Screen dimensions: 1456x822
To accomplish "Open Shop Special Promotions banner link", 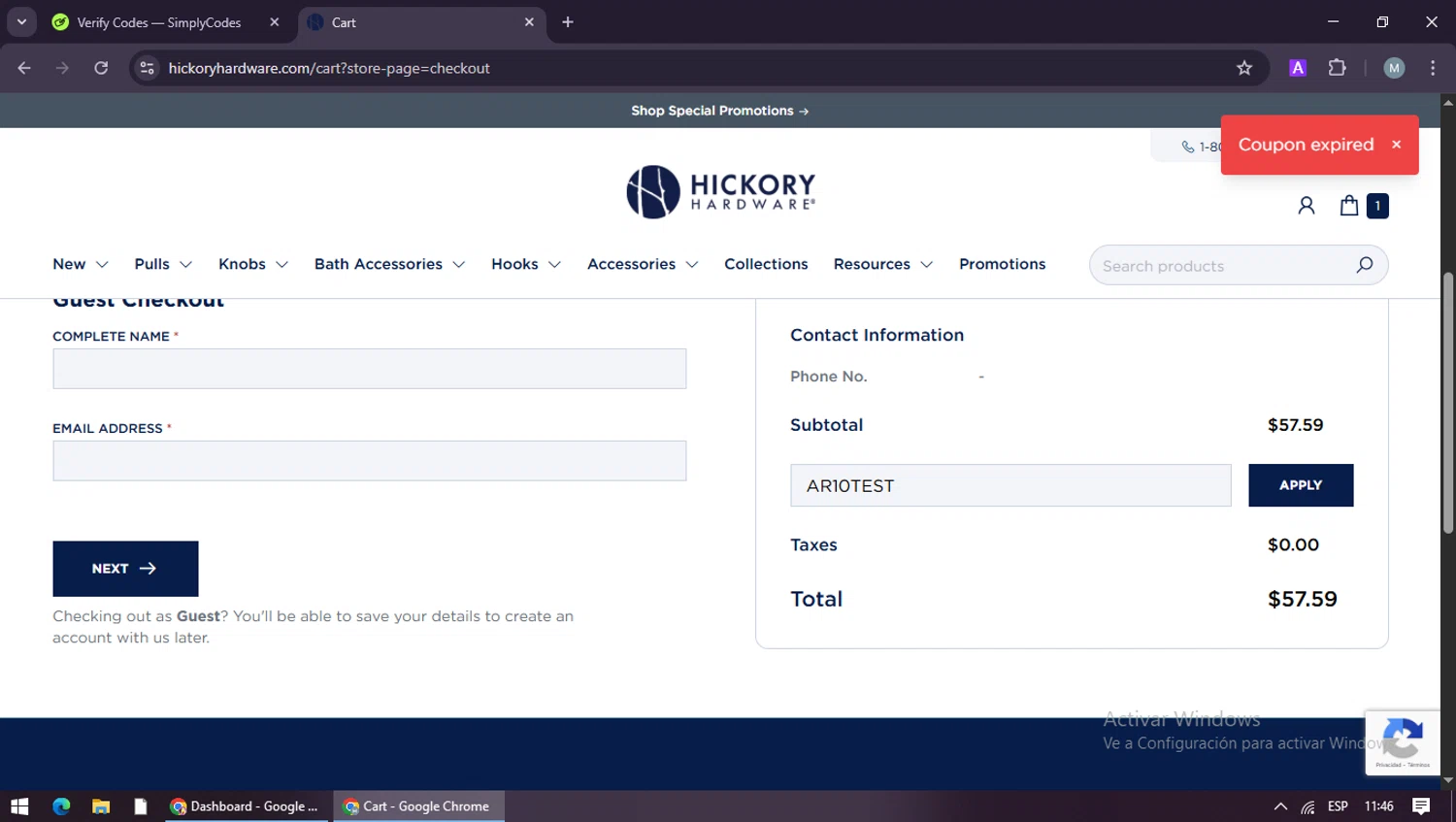I will tap(719, 111).
